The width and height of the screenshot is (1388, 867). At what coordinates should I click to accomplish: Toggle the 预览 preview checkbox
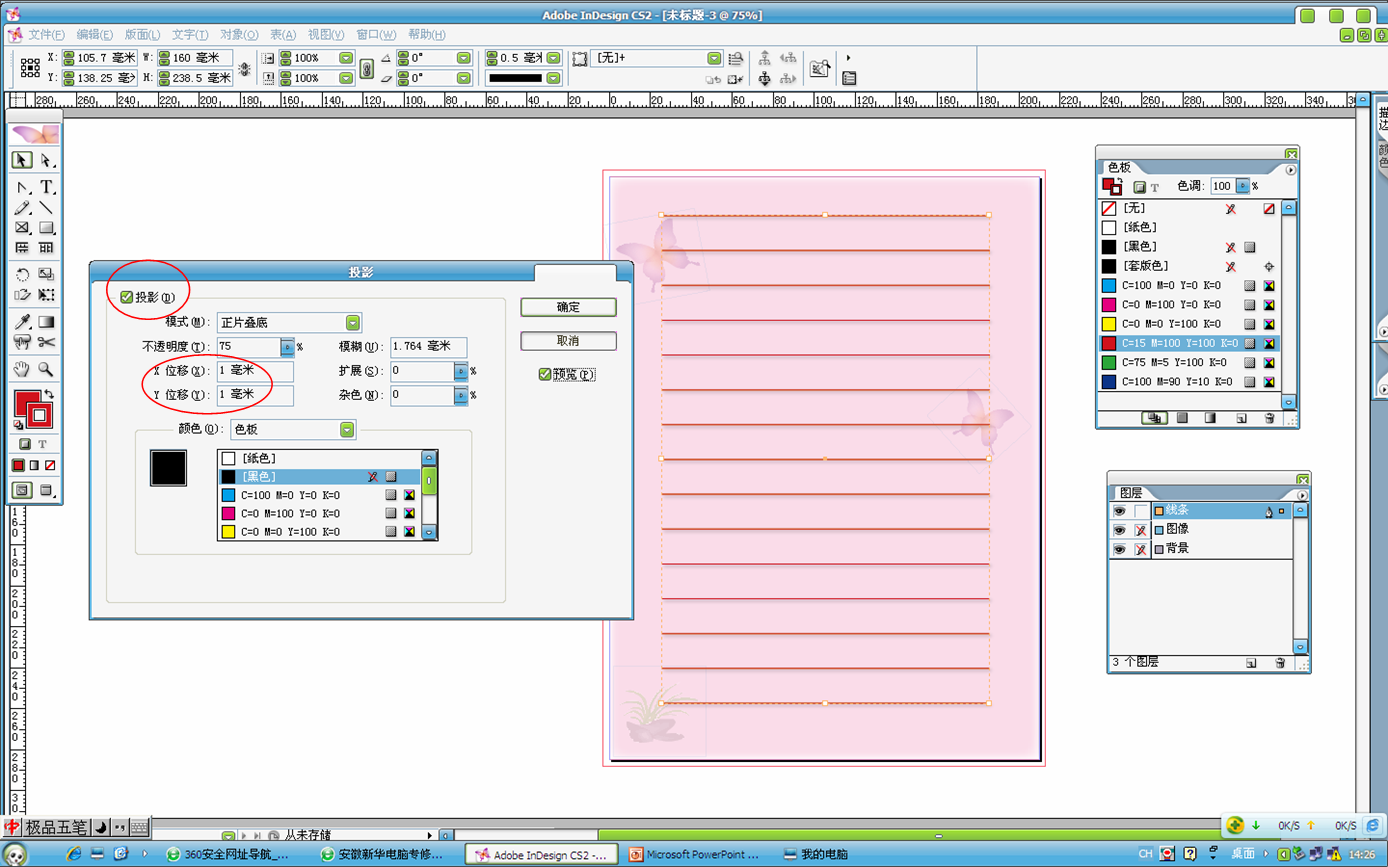(x=545, y=374)
